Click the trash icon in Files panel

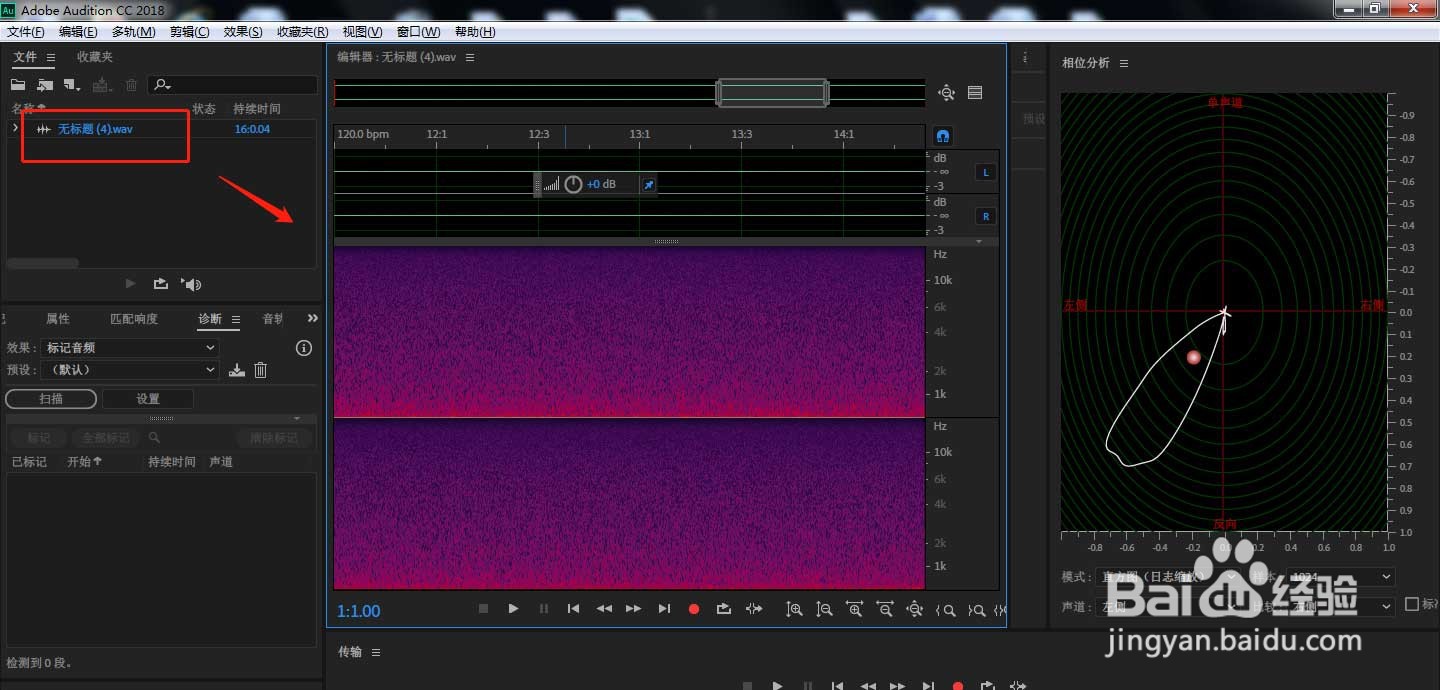(x=131, y=85)
